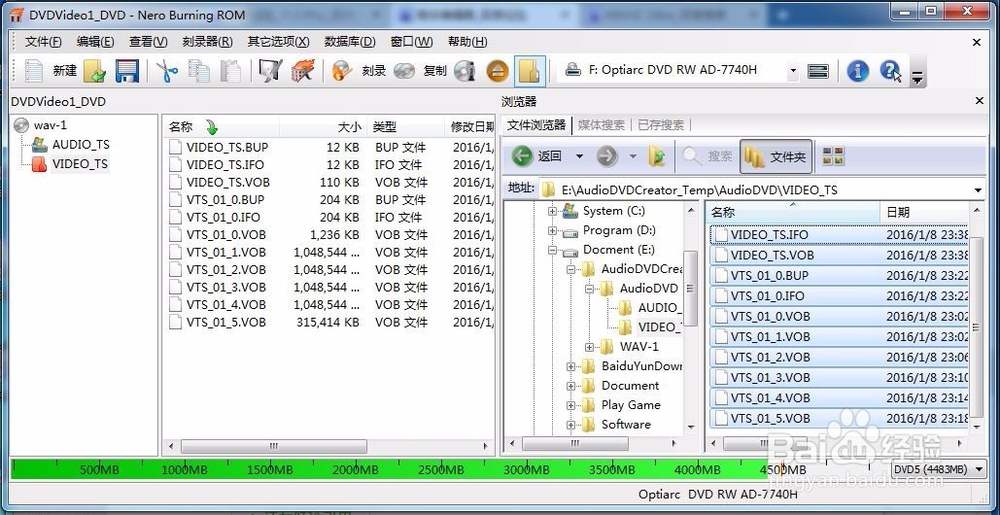Open the 编辑(E) menu
The height and width of the screenshot is (515, 1000).
click(x=96, y=41)
